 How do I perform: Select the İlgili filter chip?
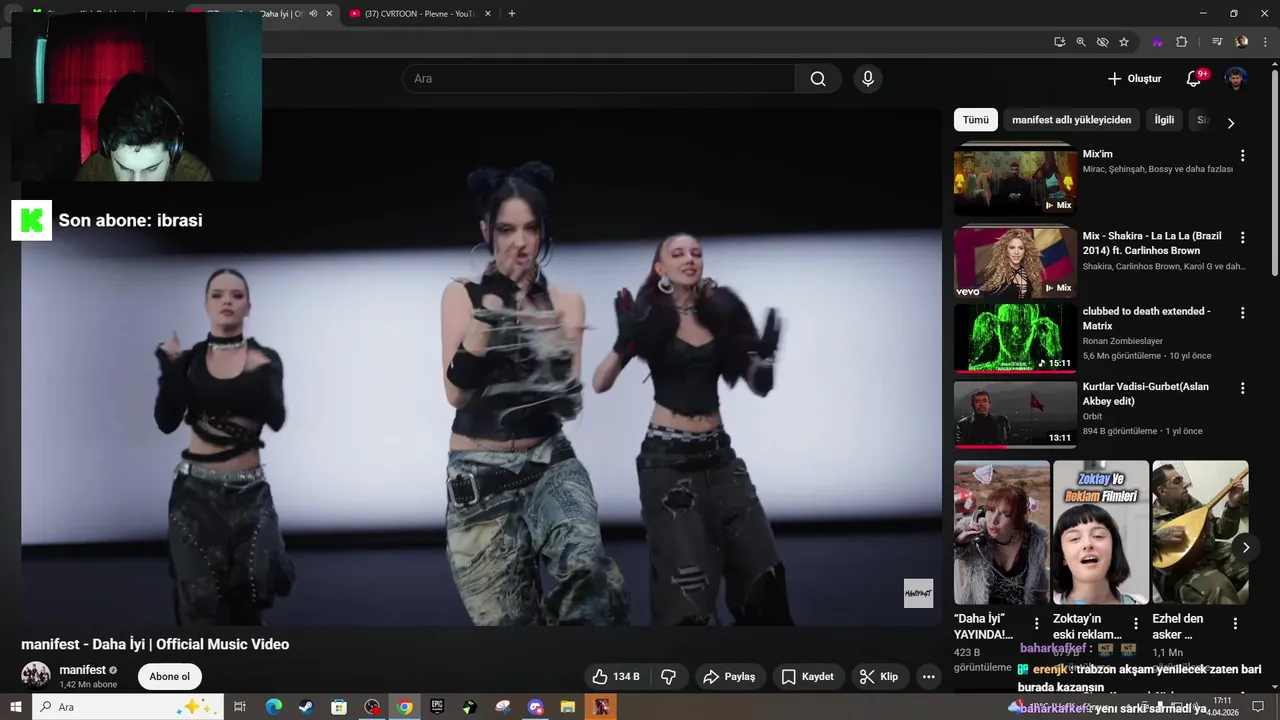point(1164,120)
